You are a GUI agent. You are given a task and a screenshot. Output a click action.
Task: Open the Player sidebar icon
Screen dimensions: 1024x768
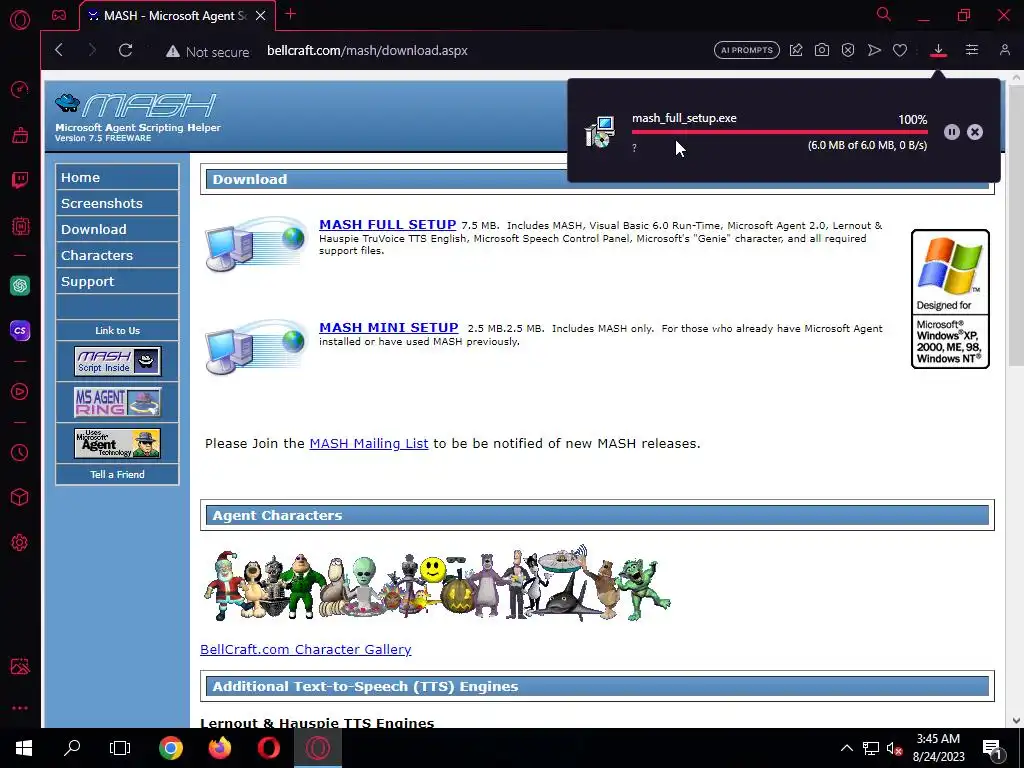click(20, 391)
